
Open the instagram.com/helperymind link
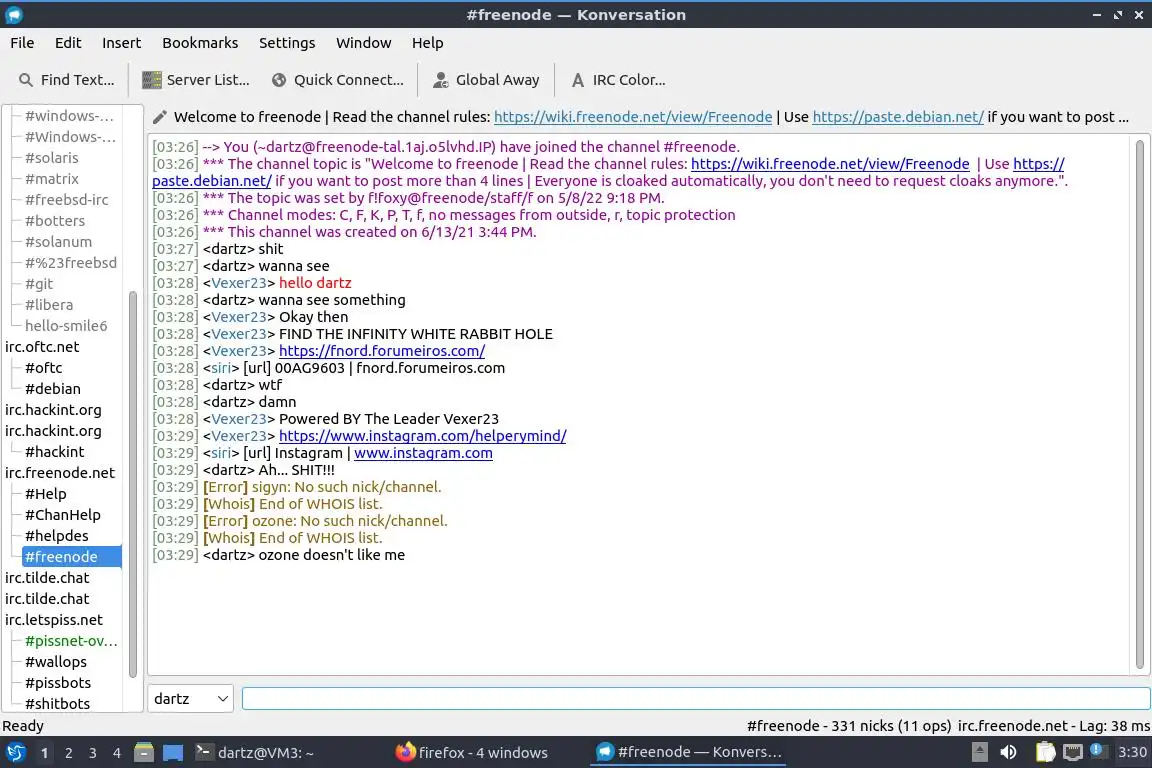[x=422, y=436]
